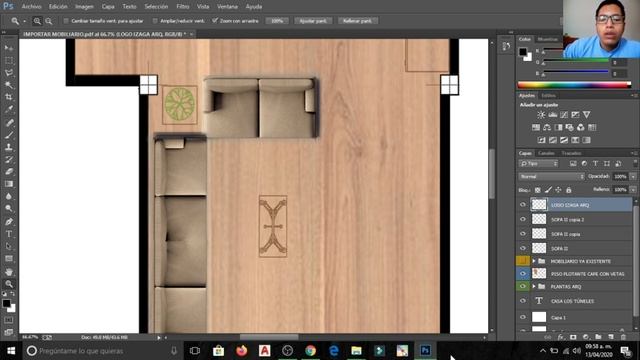Toggle 'Ampliar/reducir vent.' checkbox
Screen dimensions: 640x360
tap(155, 21)
